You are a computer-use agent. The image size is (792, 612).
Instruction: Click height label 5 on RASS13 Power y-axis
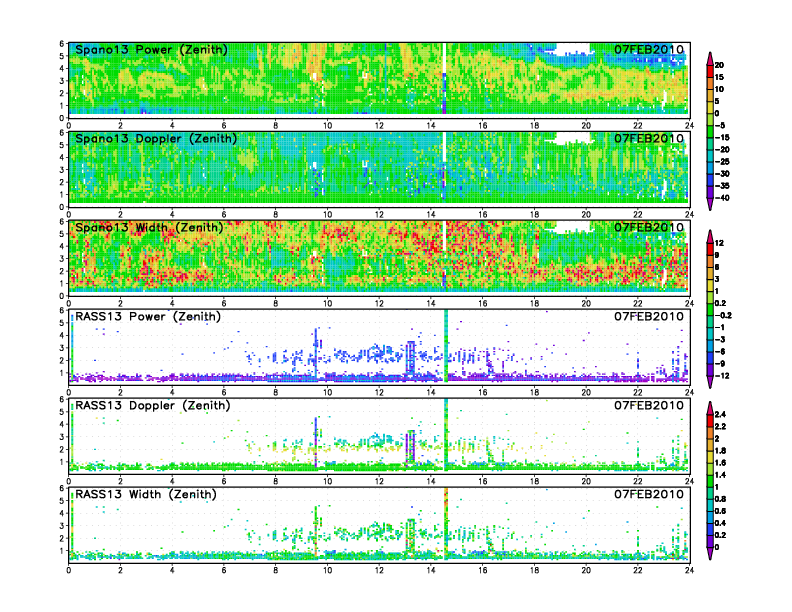click(62, 323)
